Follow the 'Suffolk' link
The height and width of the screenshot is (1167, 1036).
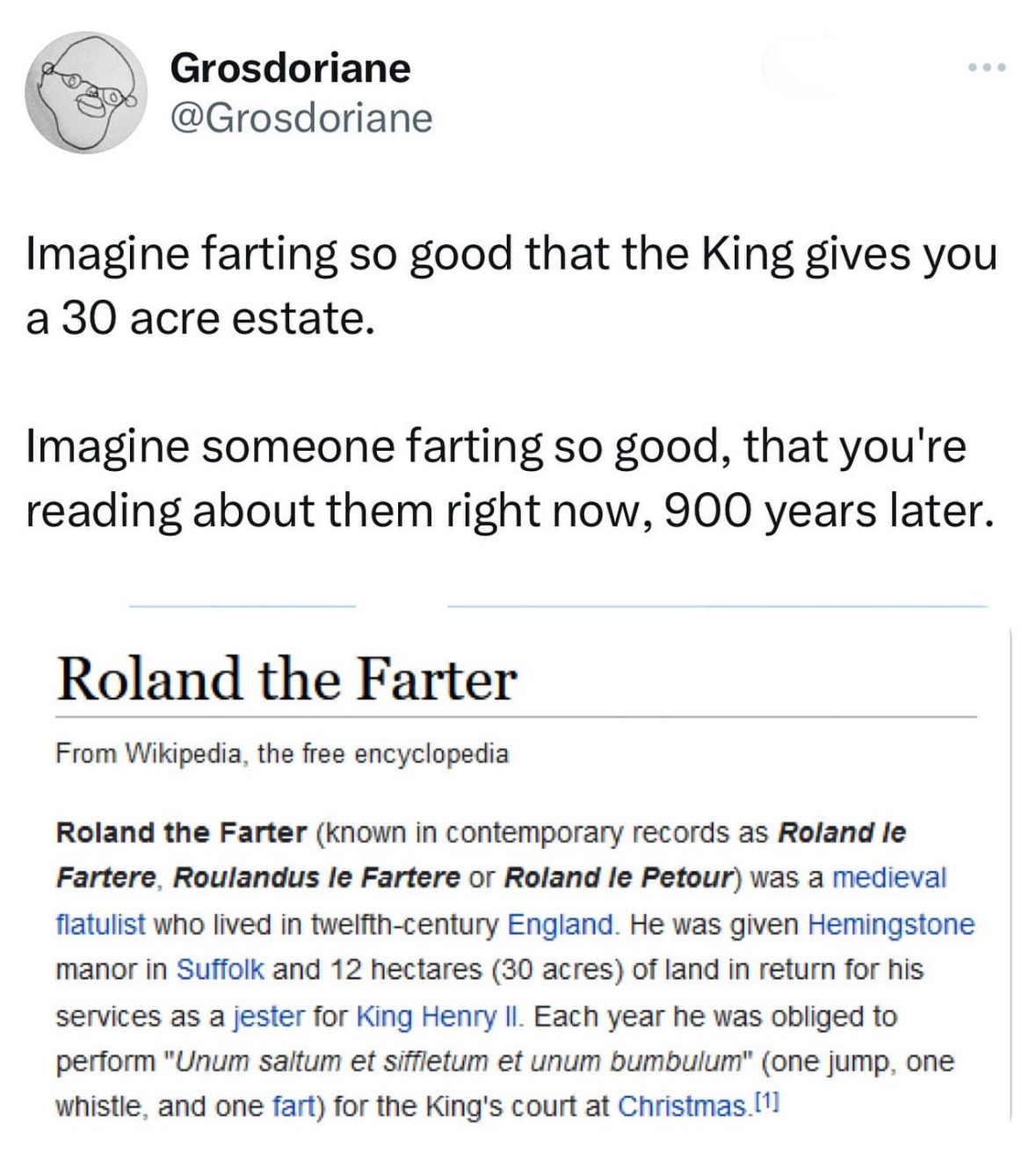(220, 969)
